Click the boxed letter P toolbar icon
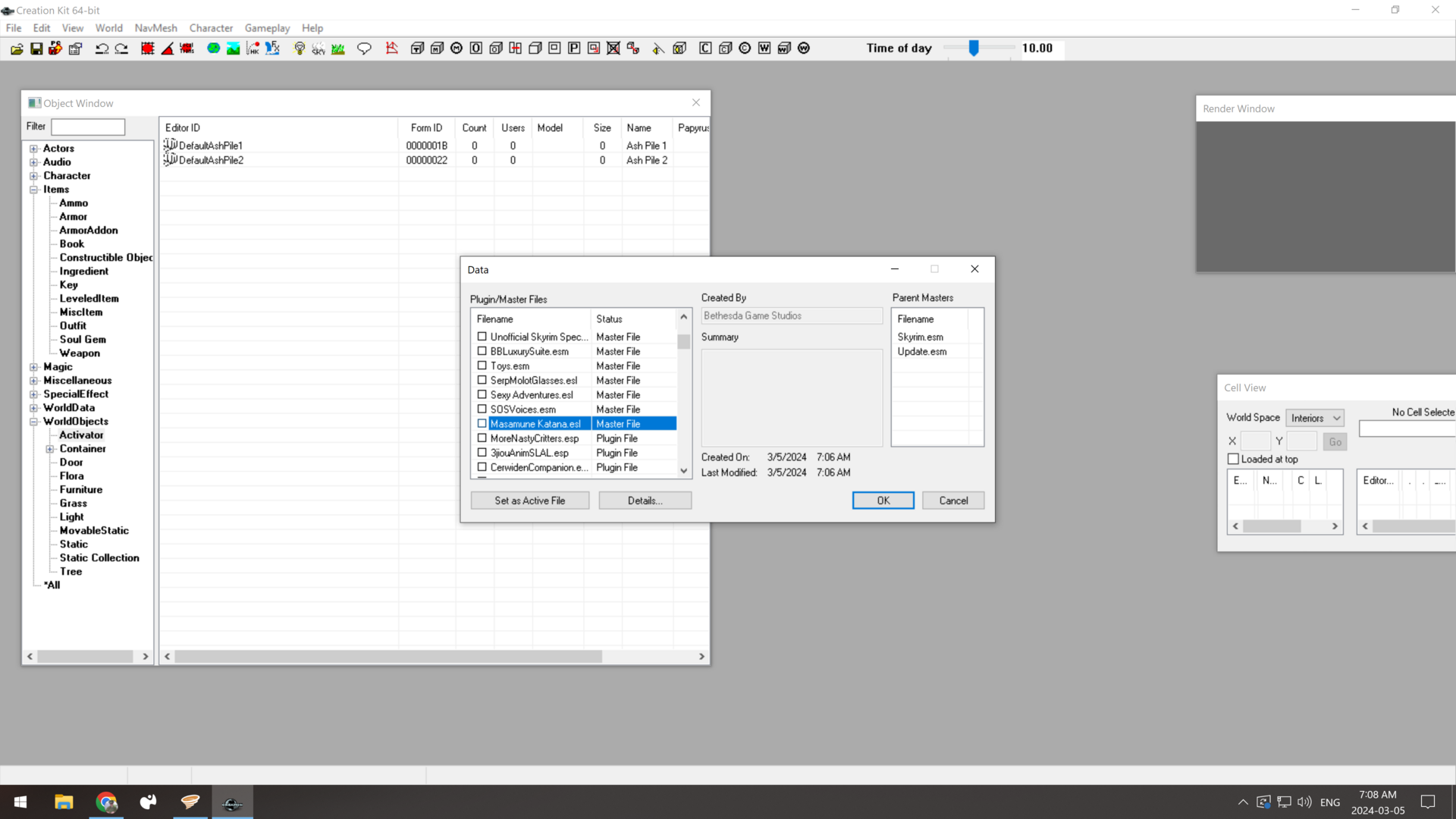The image size is (1456, 819). click(574, 49)
